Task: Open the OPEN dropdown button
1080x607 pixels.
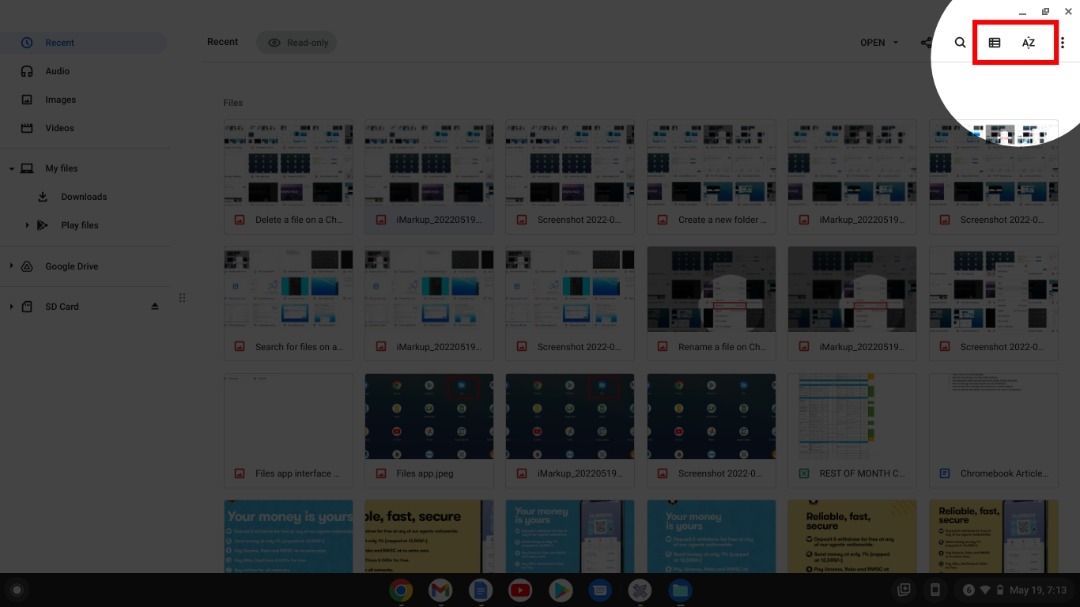Action: [879, 43]
